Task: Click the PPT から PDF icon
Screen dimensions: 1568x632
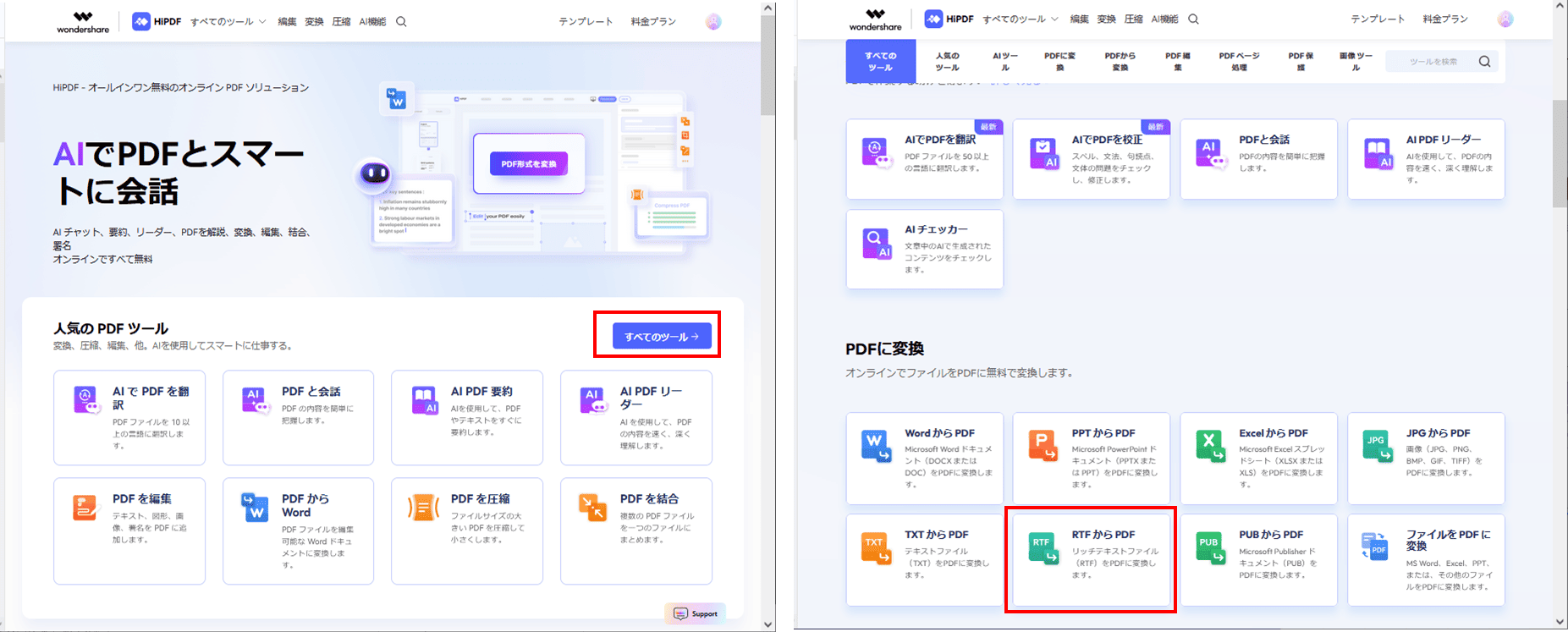Action: pyautogui.click(x=1043, y=446)
